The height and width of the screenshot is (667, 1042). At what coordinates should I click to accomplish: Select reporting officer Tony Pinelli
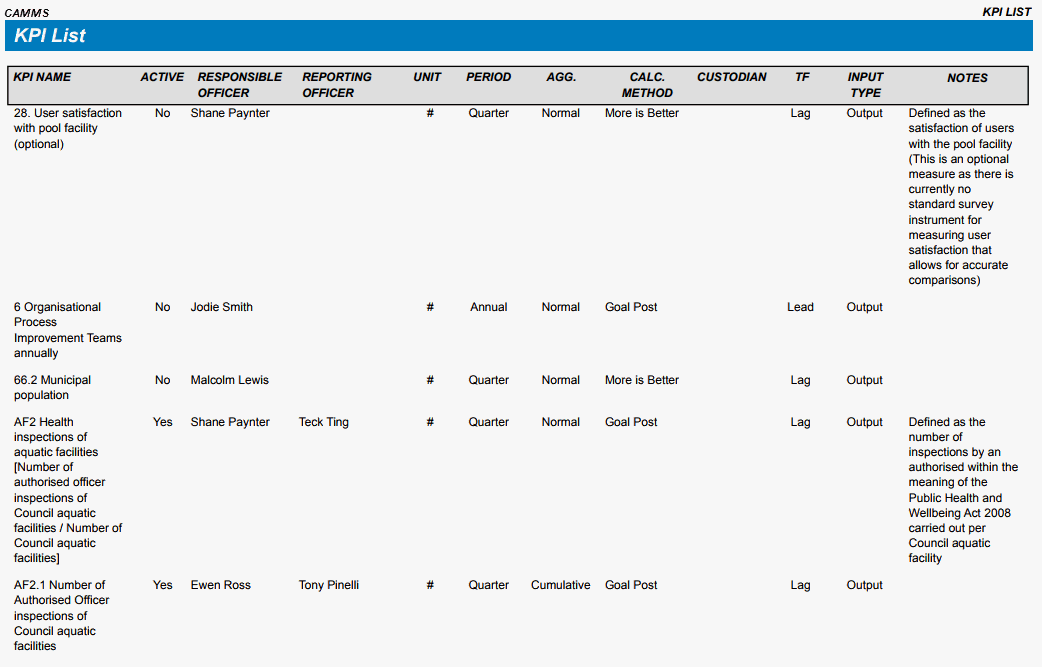point(328,585)
